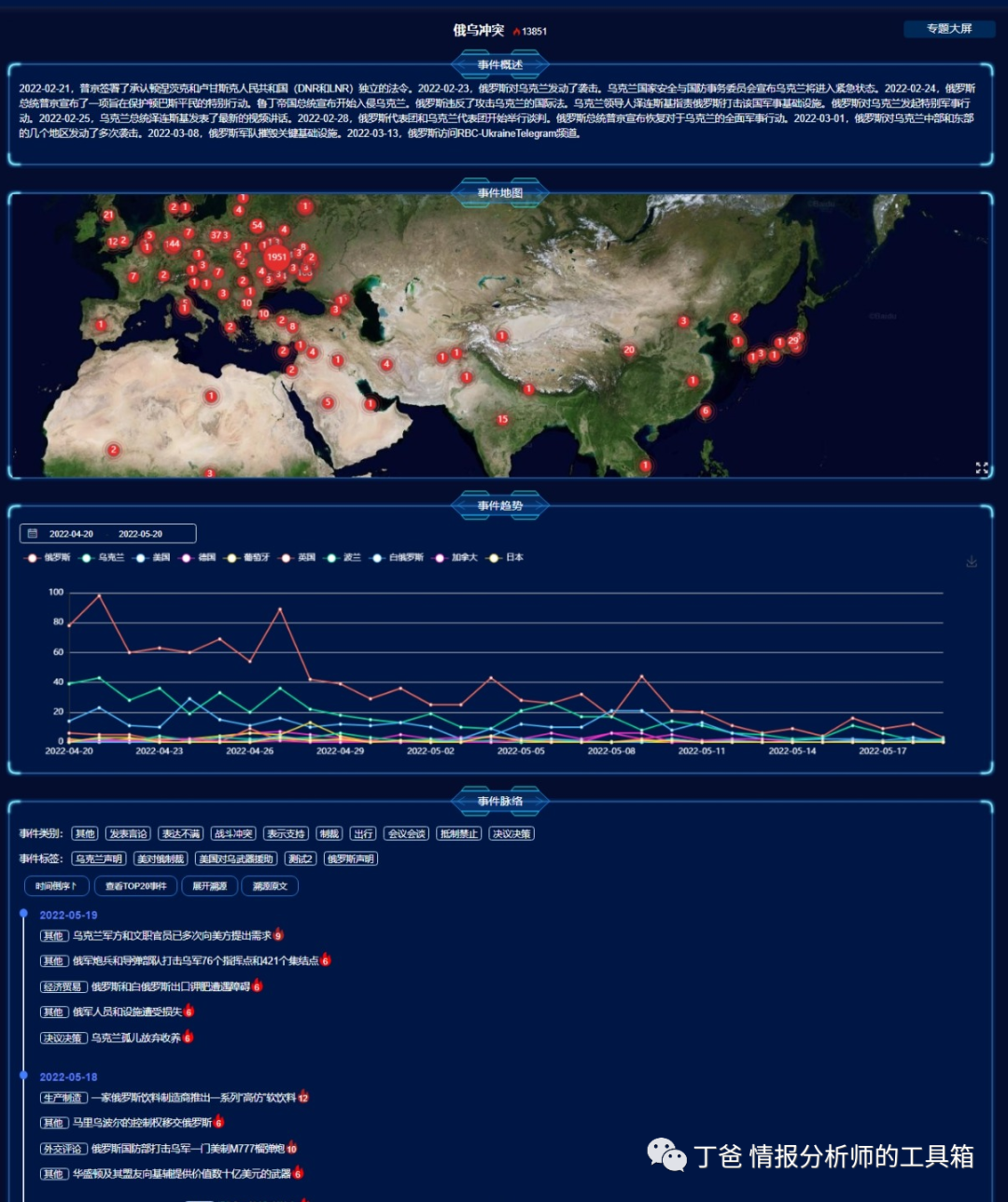Filter event type by 发表言论

click(x=129, y=833)
